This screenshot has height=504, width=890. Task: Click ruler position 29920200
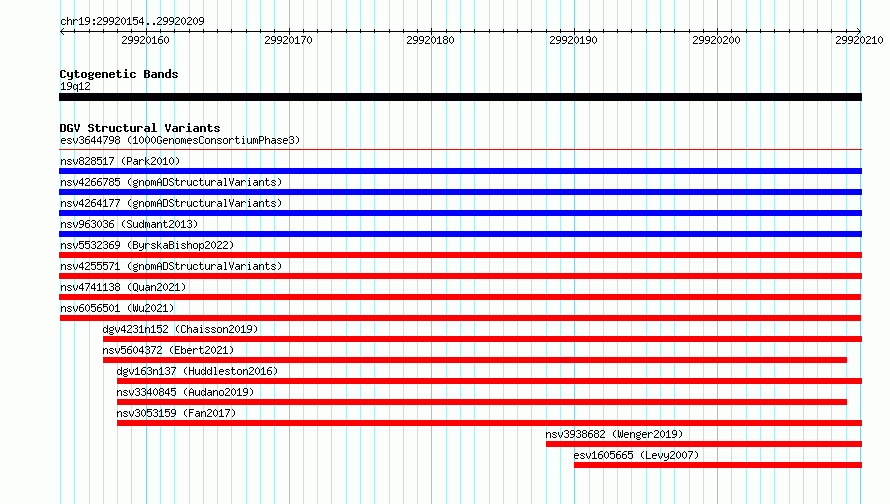[716, 40]
